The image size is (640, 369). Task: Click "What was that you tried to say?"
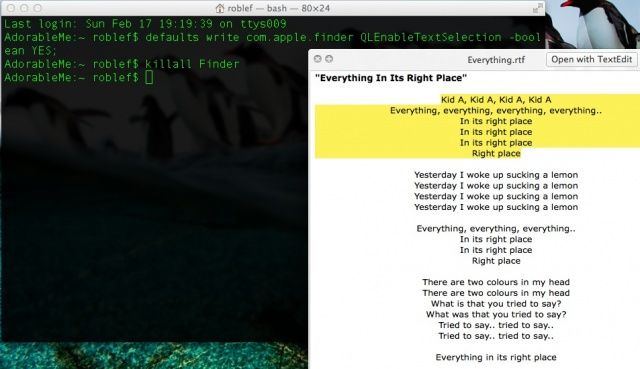point(496,314)
